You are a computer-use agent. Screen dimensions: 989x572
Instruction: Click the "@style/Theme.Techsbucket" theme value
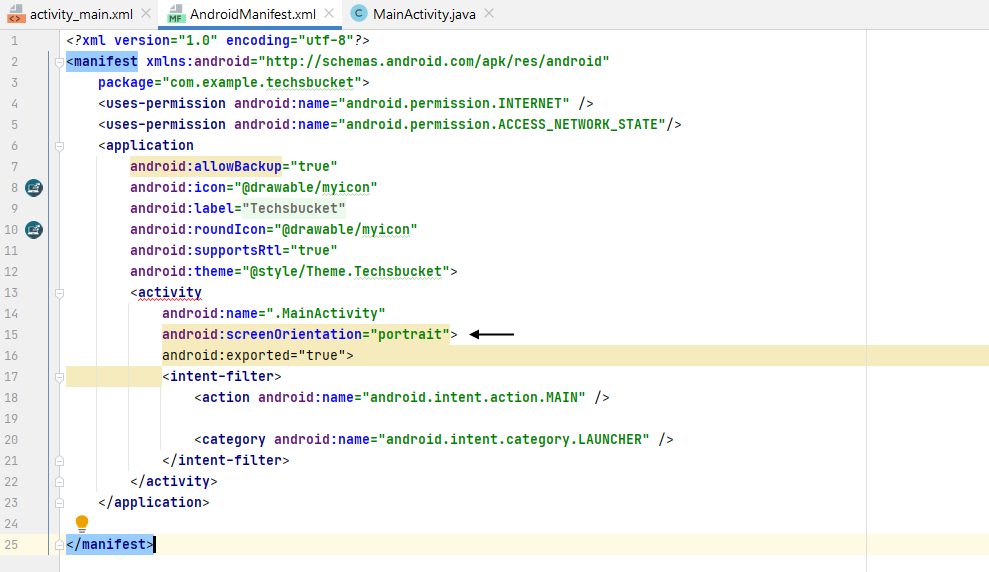346,271
